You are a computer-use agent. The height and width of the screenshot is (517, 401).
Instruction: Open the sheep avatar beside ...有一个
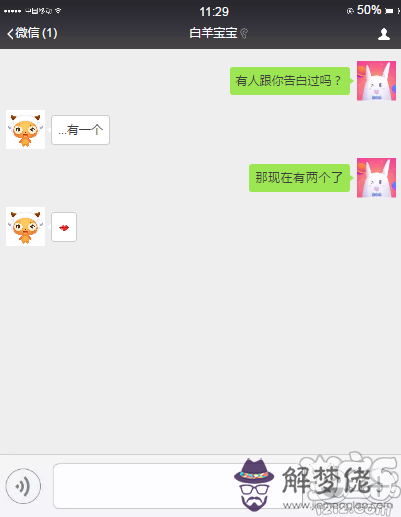(25, 129)
